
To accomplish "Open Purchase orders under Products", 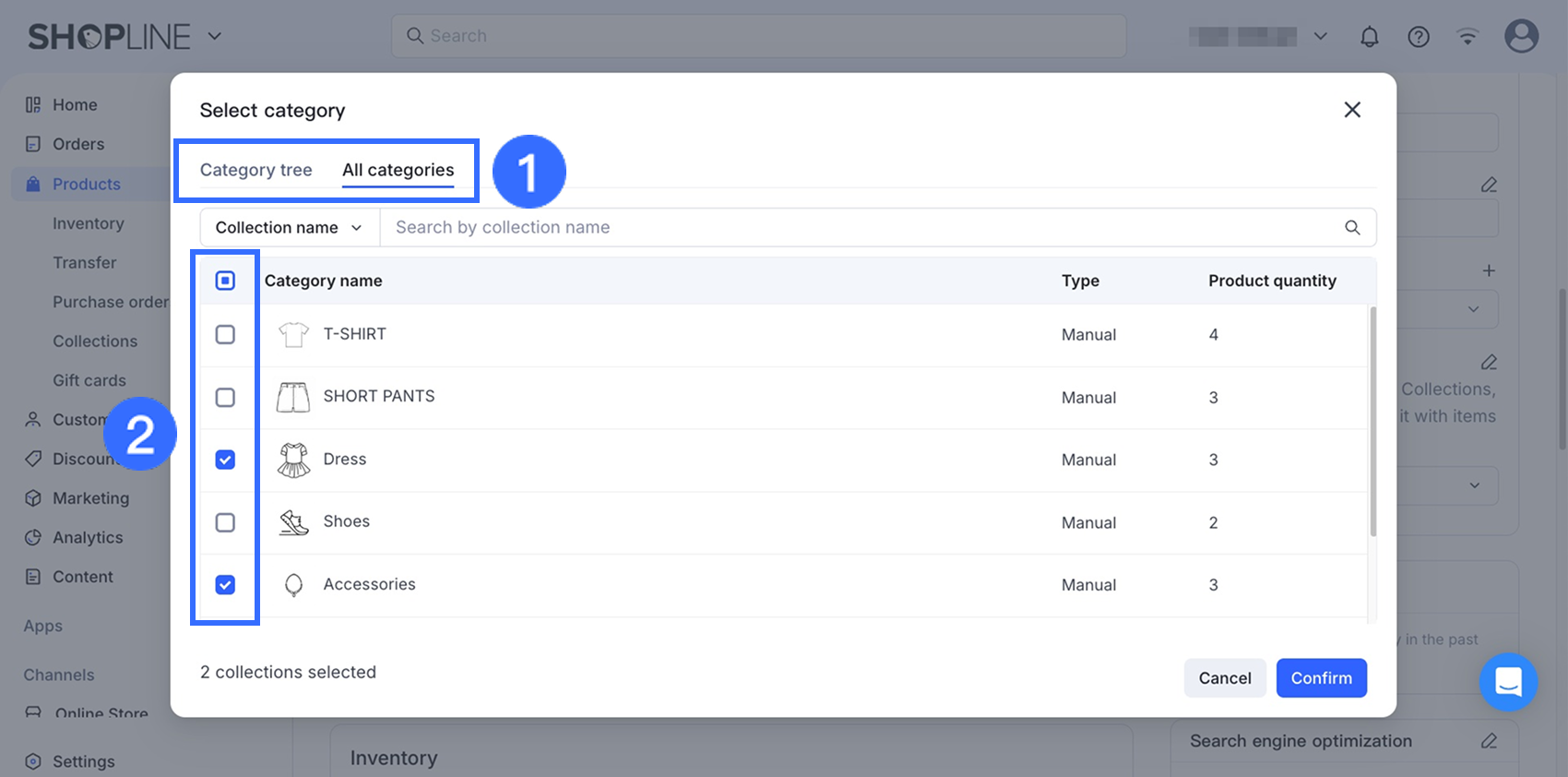I will (111, 302).
